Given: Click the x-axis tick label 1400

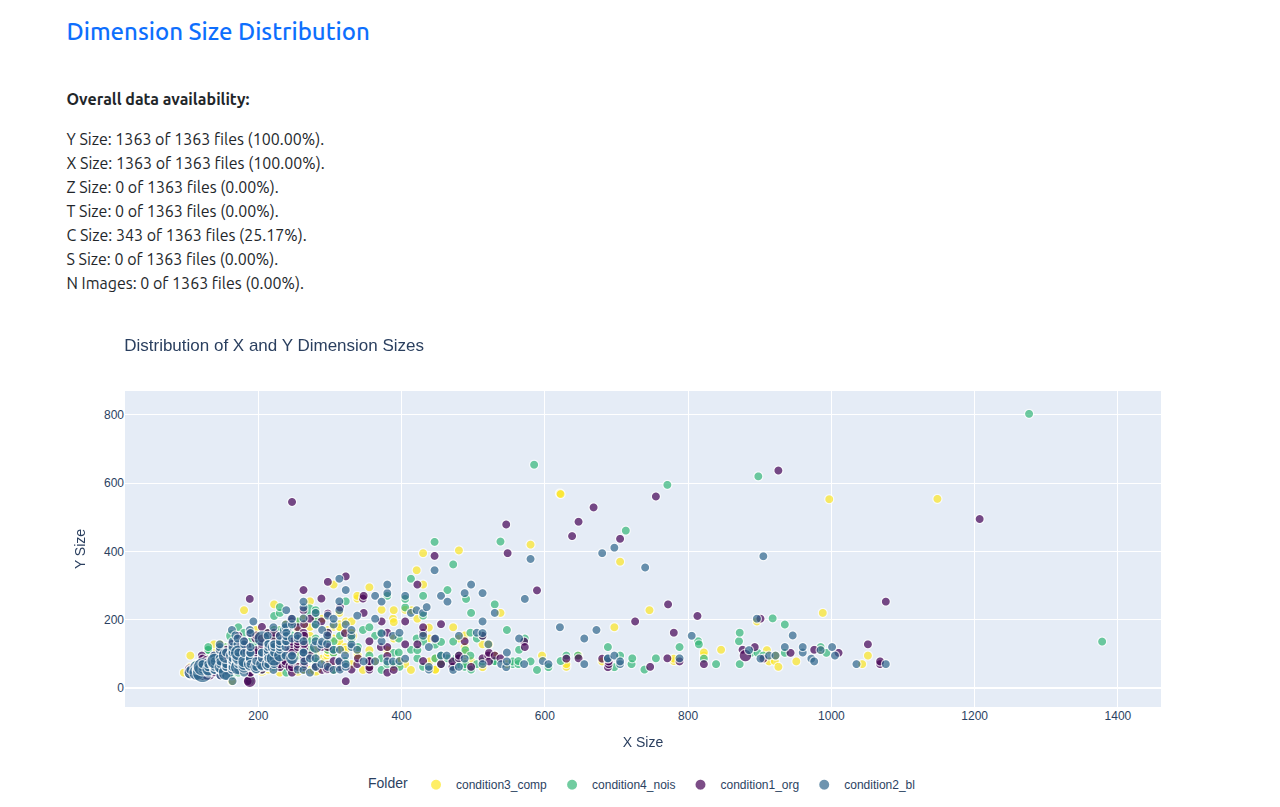Looking at the screenshot, I should pos(1118,716).
